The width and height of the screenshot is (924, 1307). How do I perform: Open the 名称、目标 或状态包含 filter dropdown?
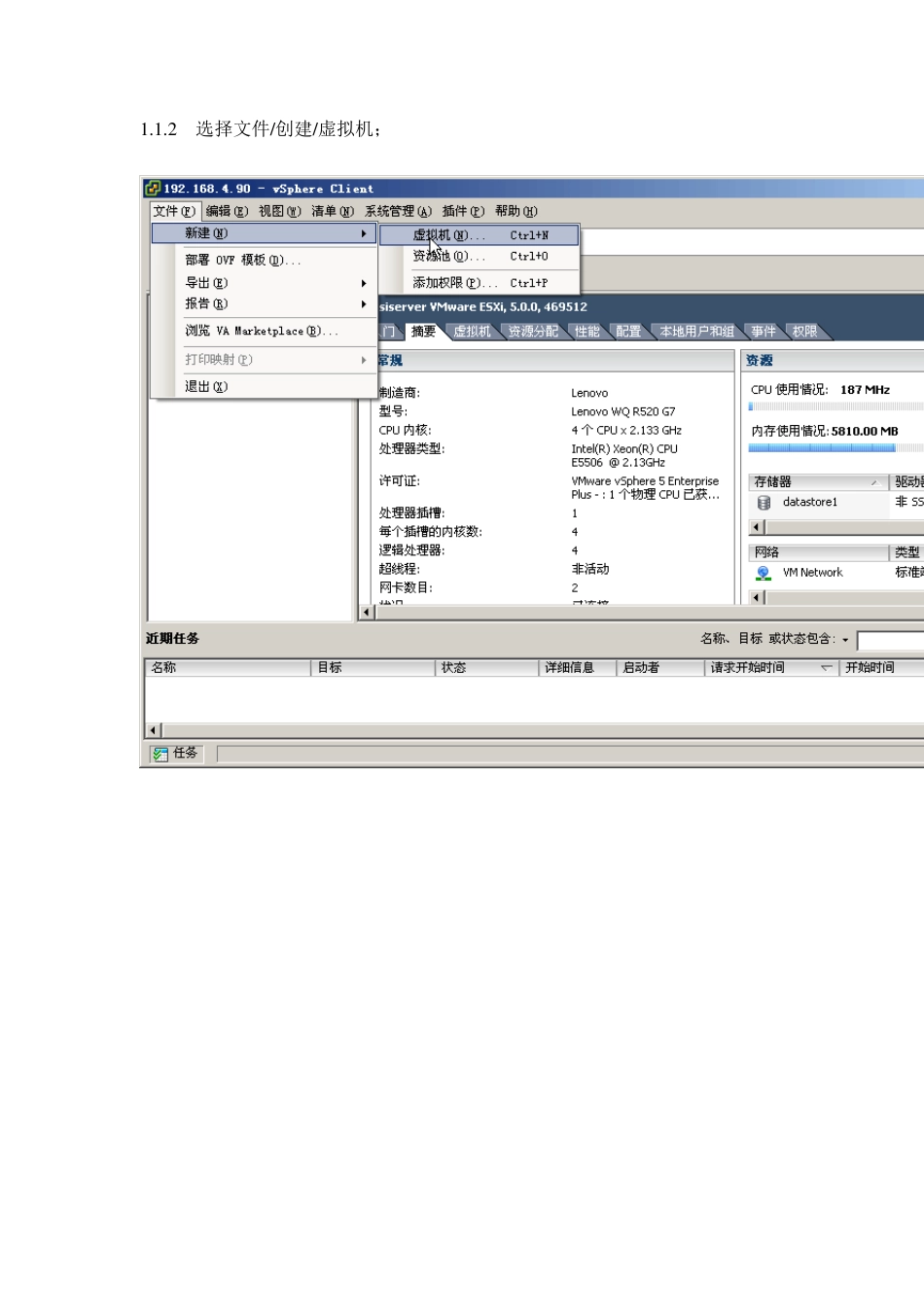(845, 640)
